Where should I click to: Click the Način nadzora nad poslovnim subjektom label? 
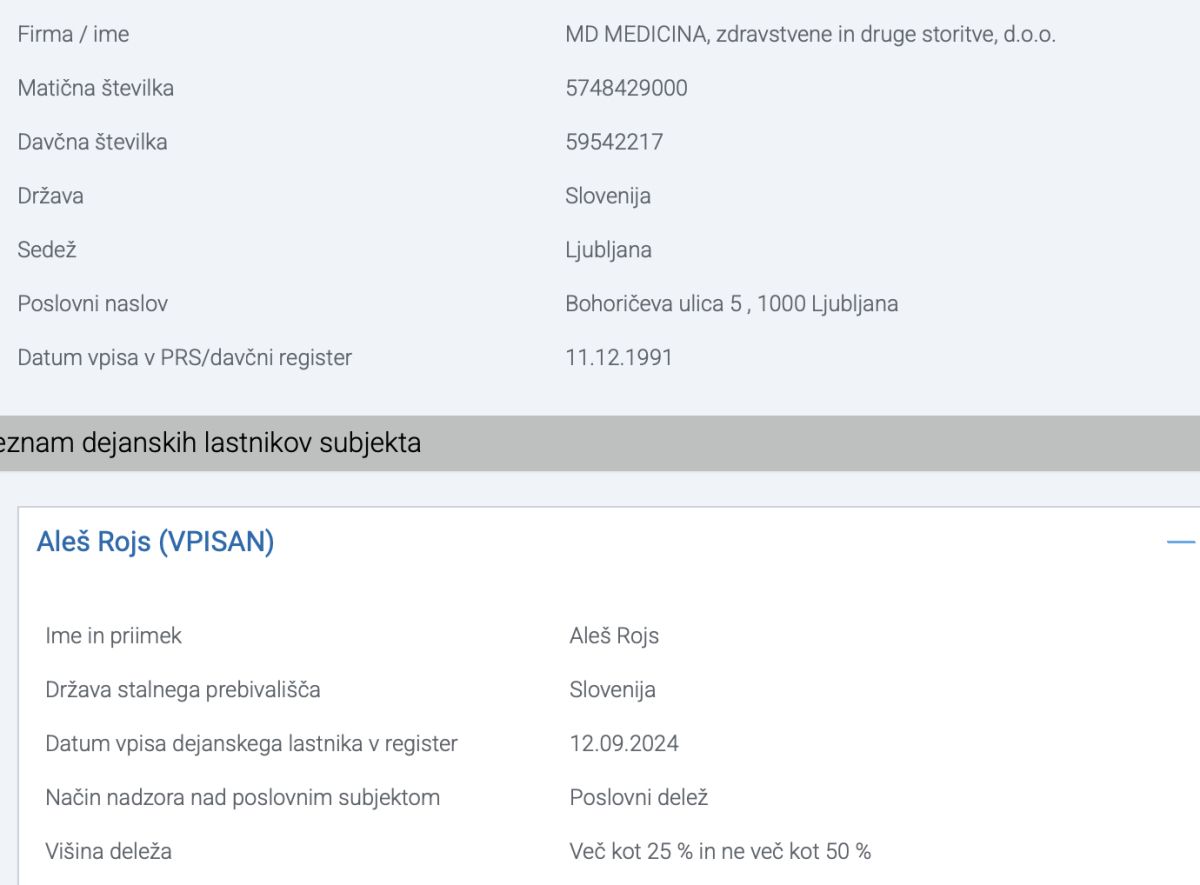(x=242, y=798)
